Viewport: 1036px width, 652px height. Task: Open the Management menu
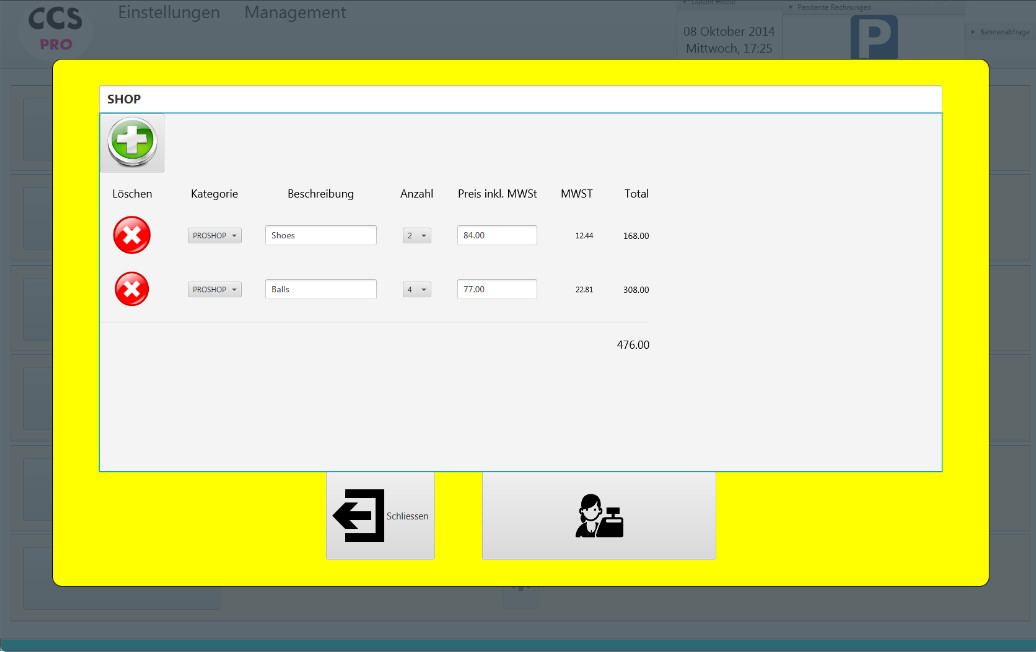295,13
